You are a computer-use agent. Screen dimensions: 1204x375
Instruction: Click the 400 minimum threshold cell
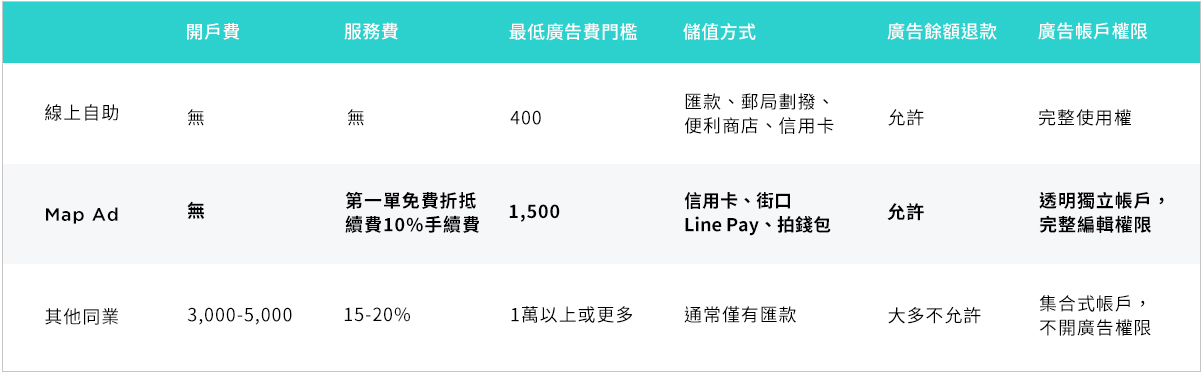point(526,118)
